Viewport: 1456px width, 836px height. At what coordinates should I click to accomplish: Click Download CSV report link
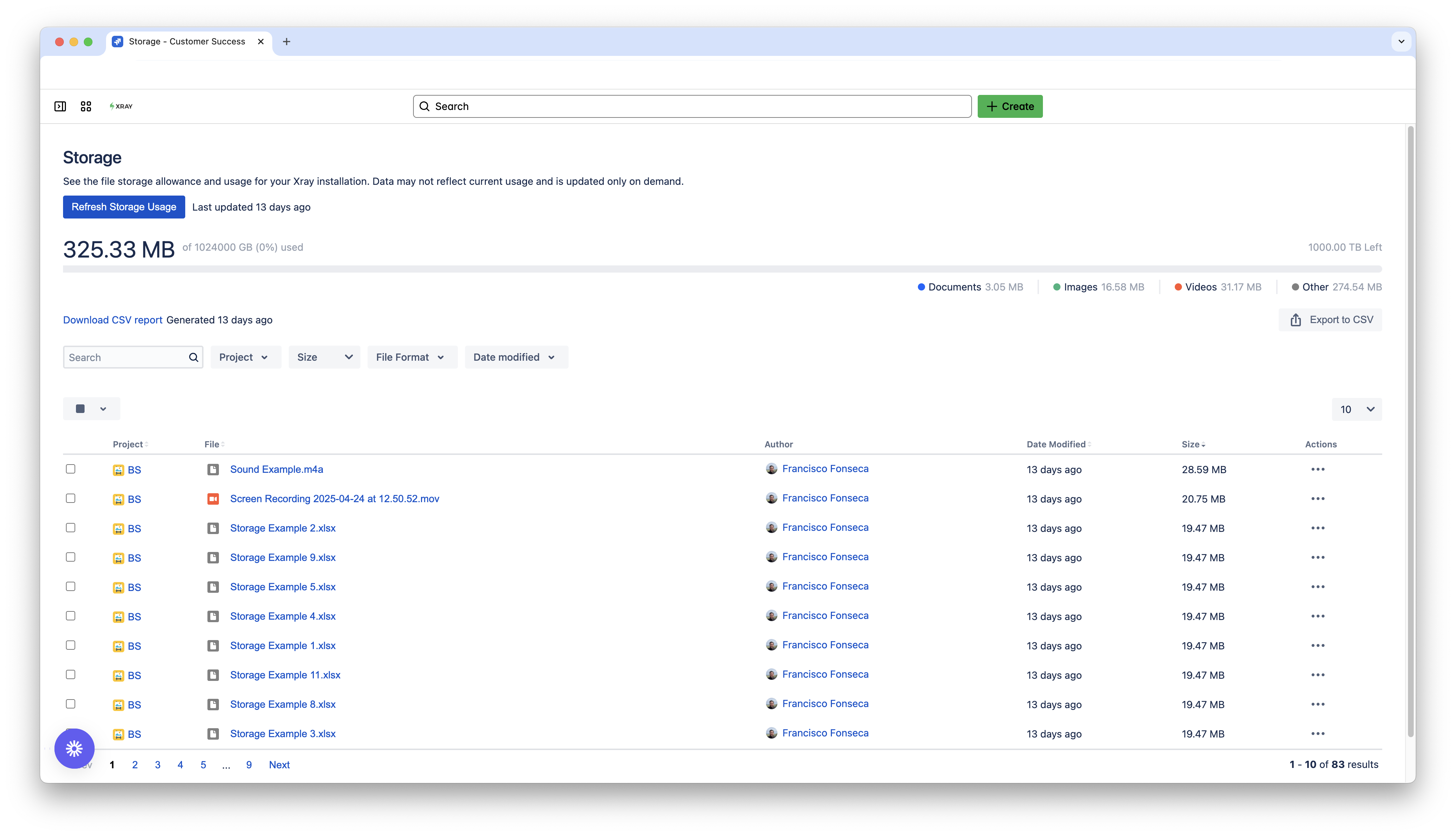[x=112, y=320]
